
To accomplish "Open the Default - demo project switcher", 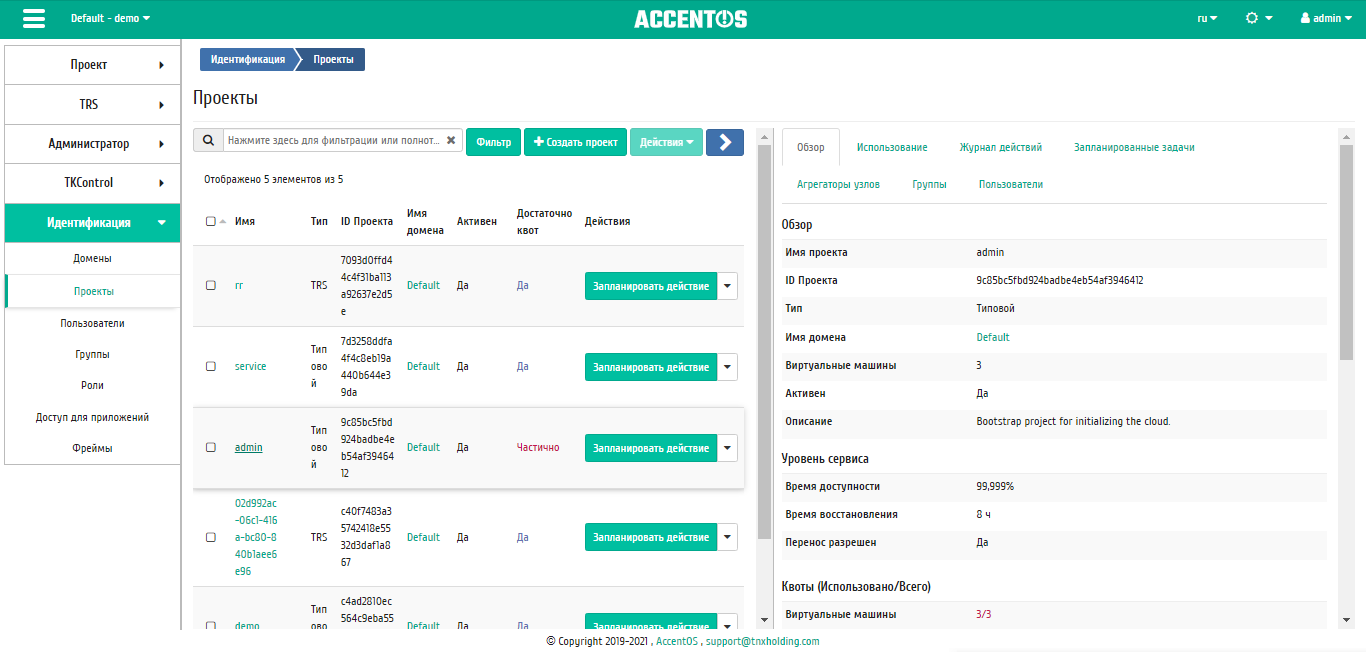I will pyautogui.click(x=110, y=19).
